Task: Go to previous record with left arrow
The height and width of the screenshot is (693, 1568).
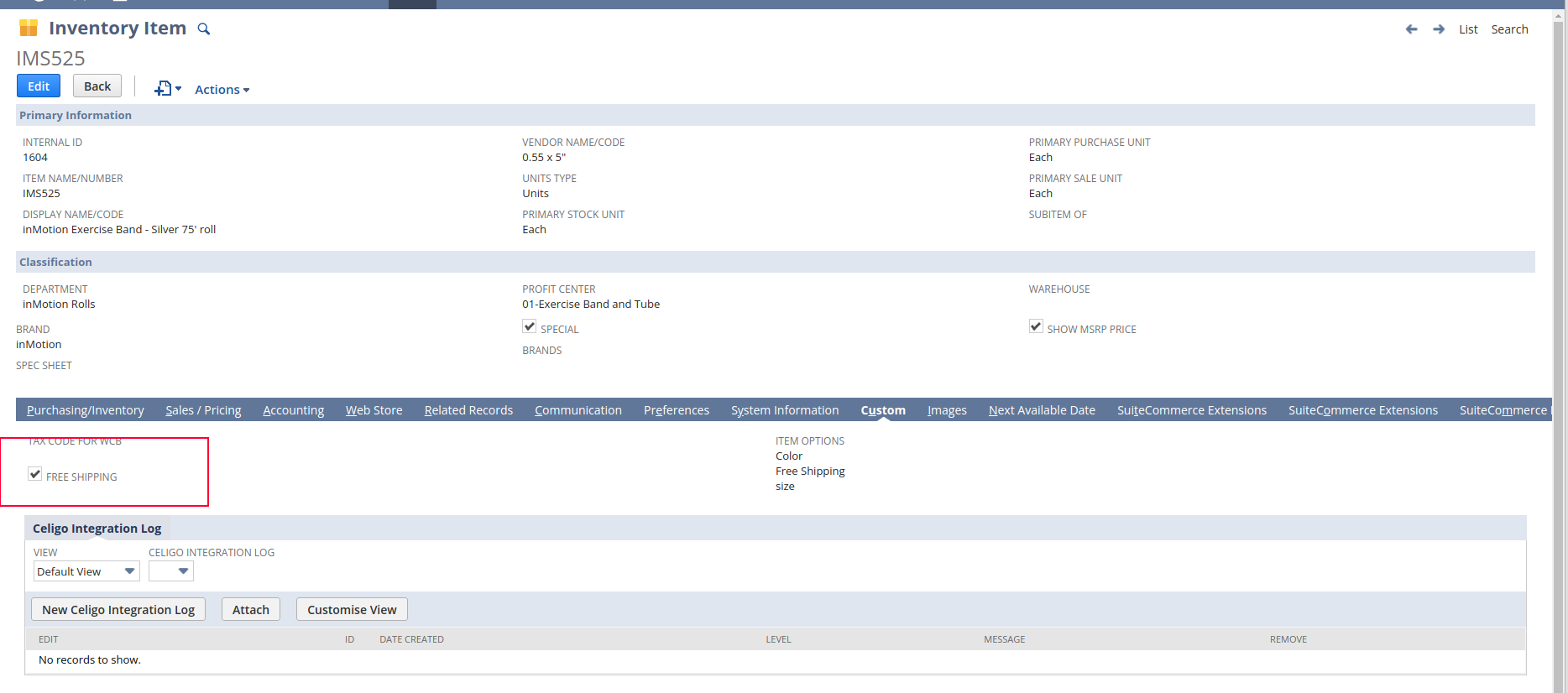Action: (x=1411, y=29)
